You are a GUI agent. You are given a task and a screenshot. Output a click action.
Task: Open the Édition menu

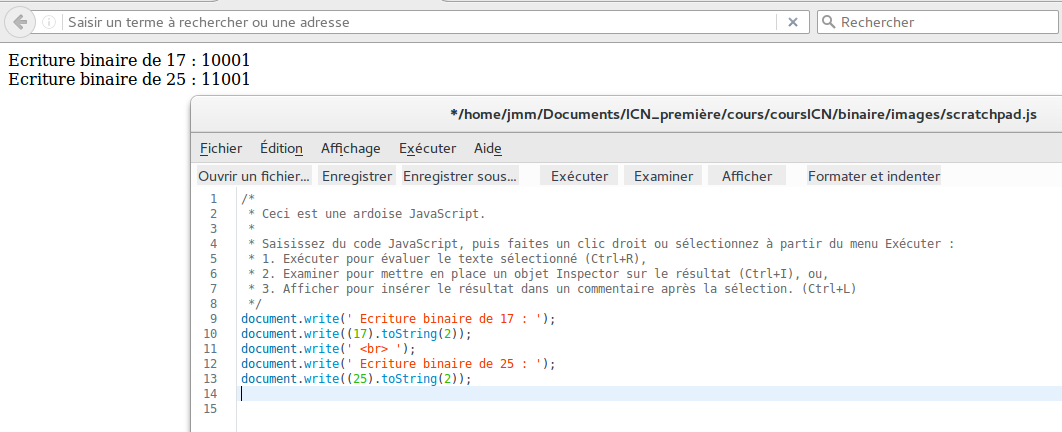click(x=281, y=148)
